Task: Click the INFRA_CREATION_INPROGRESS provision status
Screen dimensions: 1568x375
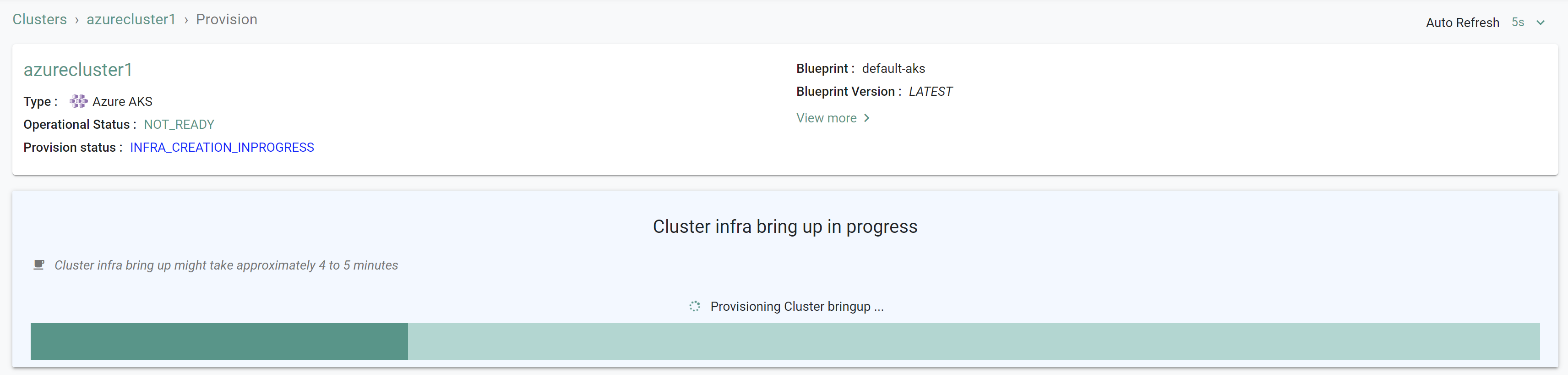Action: [x=222, y=148]
